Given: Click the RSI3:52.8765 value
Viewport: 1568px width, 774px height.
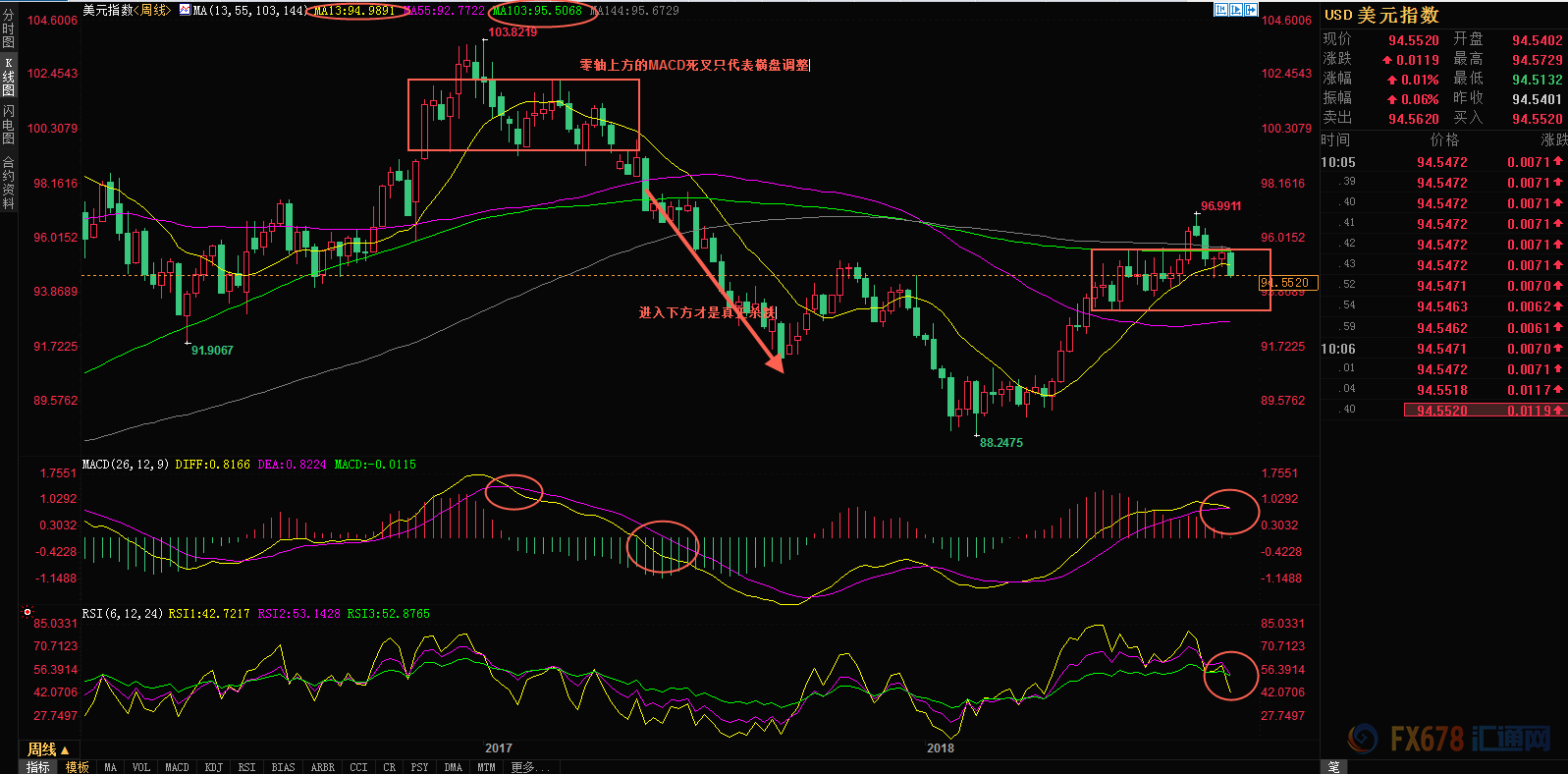Looking at the screenshot, I should [389, 614].
